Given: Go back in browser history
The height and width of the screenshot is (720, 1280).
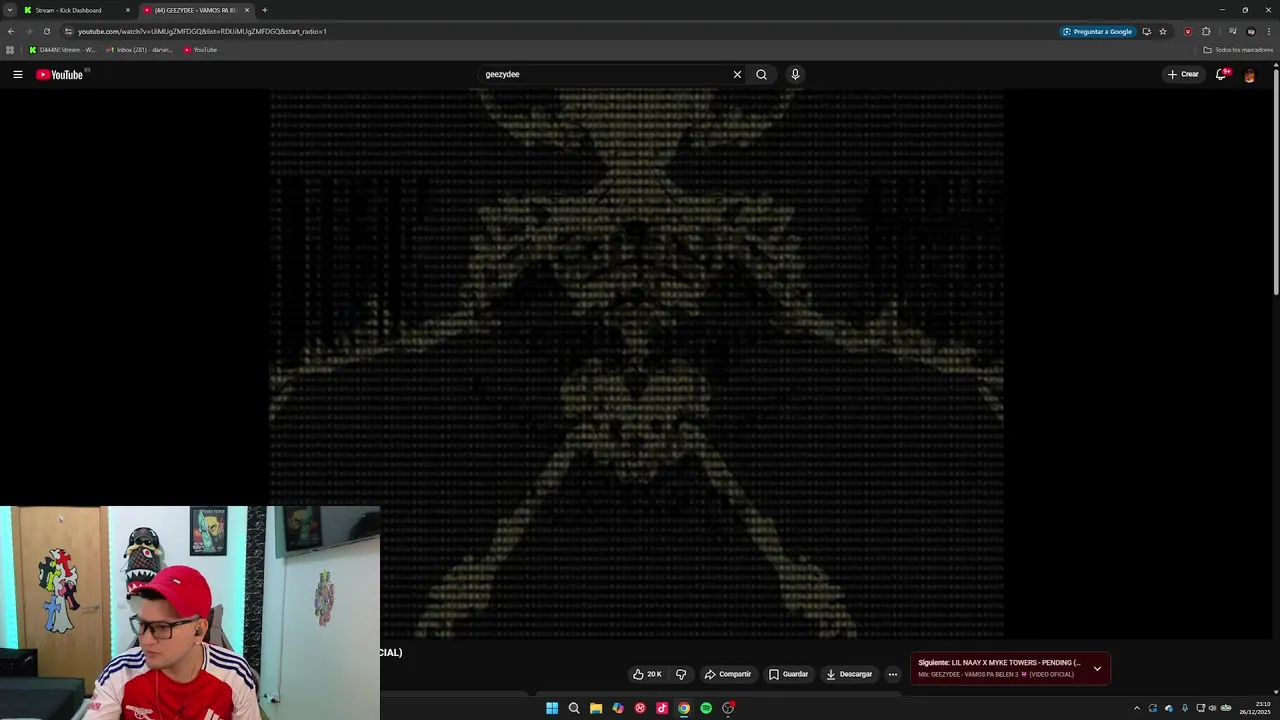Looking at the screenshot, I should 10,31.
